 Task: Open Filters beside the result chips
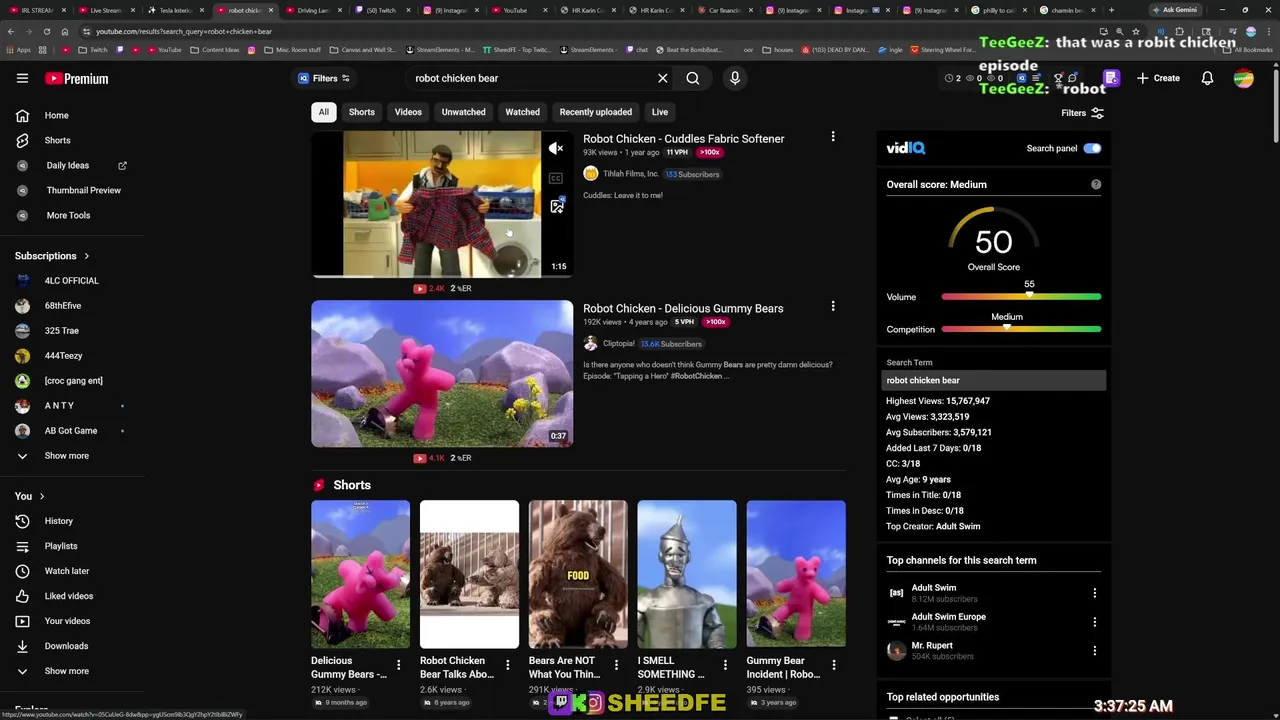[x=1083, y=113]
